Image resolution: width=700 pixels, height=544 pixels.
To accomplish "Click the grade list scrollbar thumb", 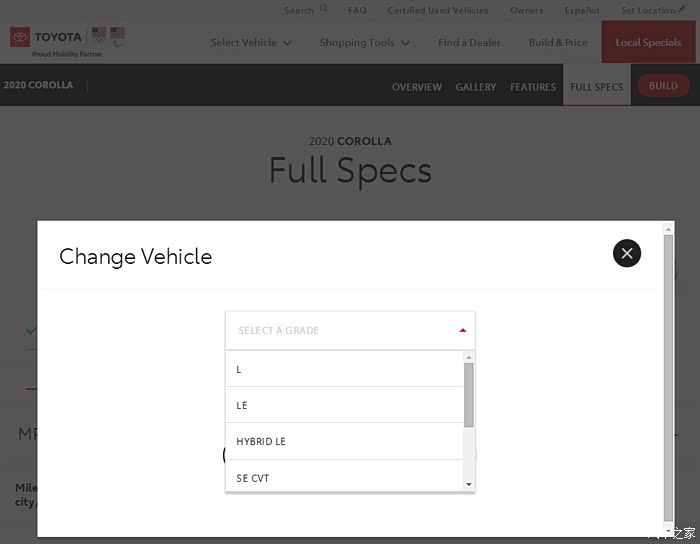I will (469, 395).
